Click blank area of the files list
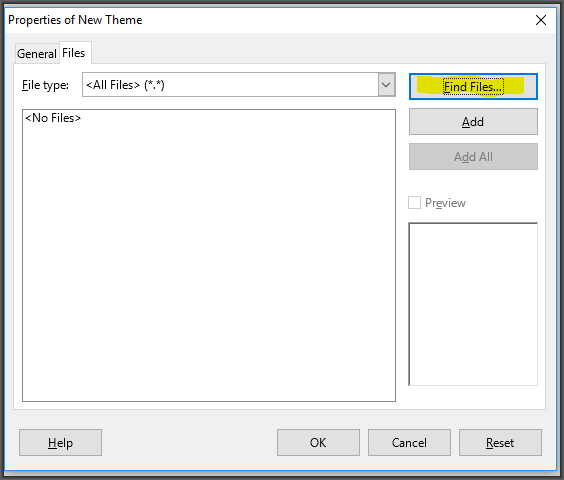 (209, 263)
